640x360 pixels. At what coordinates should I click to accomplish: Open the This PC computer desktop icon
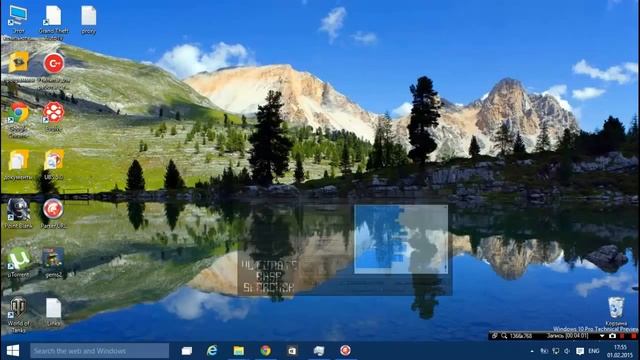pyautogui.click(x=18, y=21)
